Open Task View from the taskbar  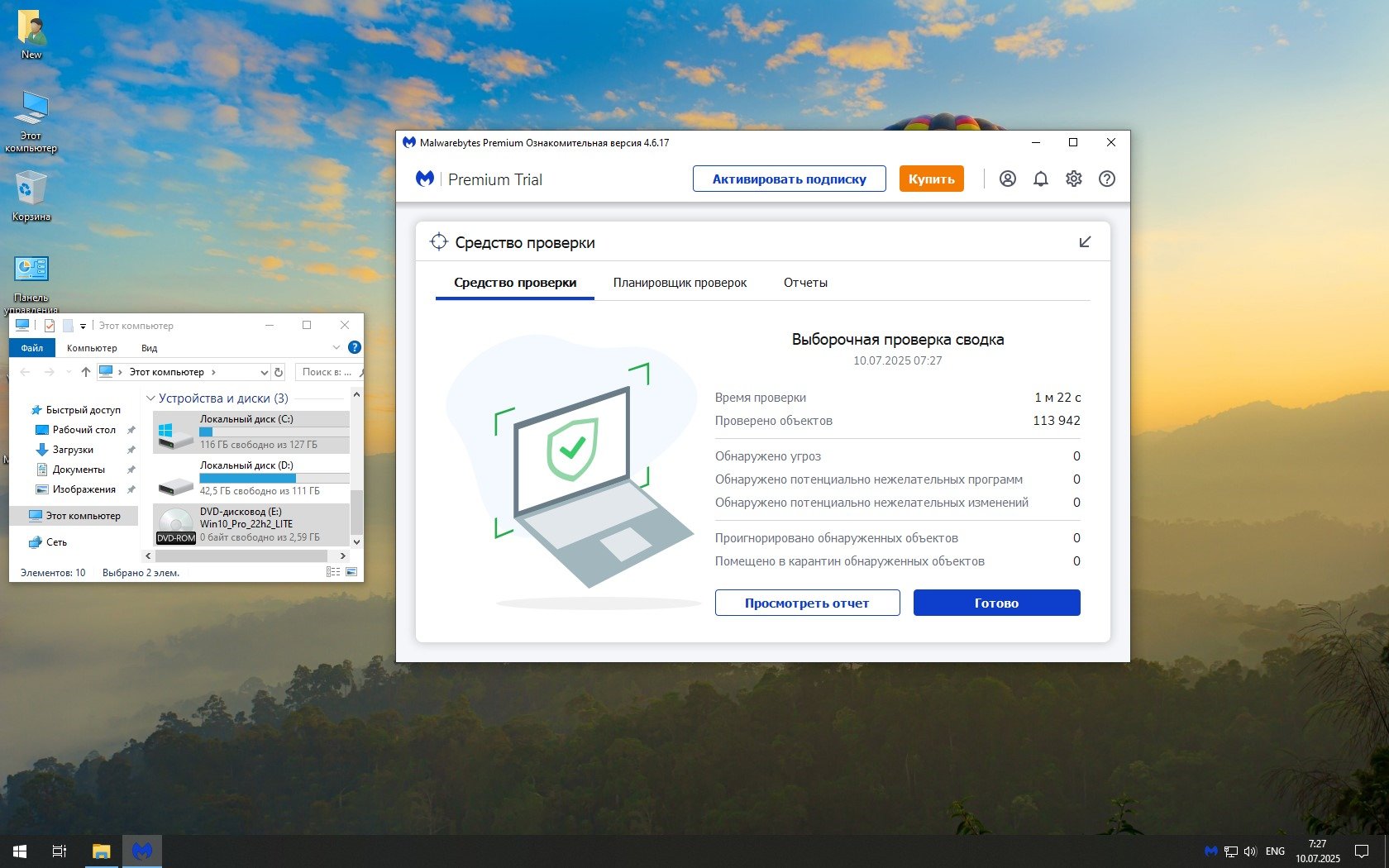pos(60,851)
